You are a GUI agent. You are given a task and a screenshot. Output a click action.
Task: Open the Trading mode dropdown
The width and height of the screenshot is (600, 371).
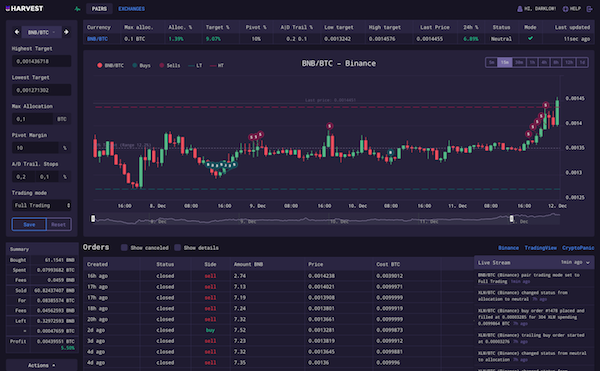[41, 205]
